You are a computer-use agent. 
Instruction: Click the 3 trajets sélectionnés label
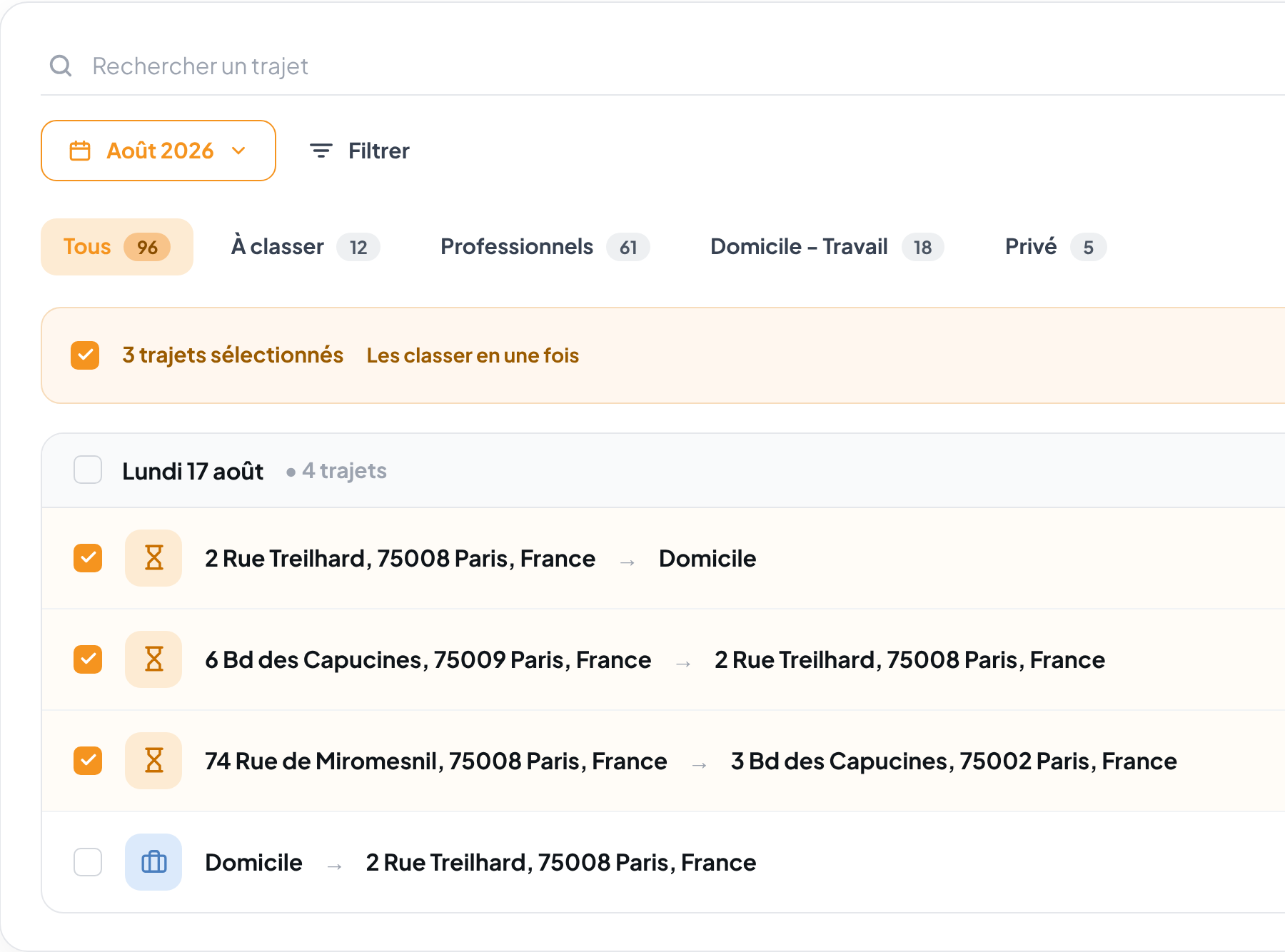(233, 355)
